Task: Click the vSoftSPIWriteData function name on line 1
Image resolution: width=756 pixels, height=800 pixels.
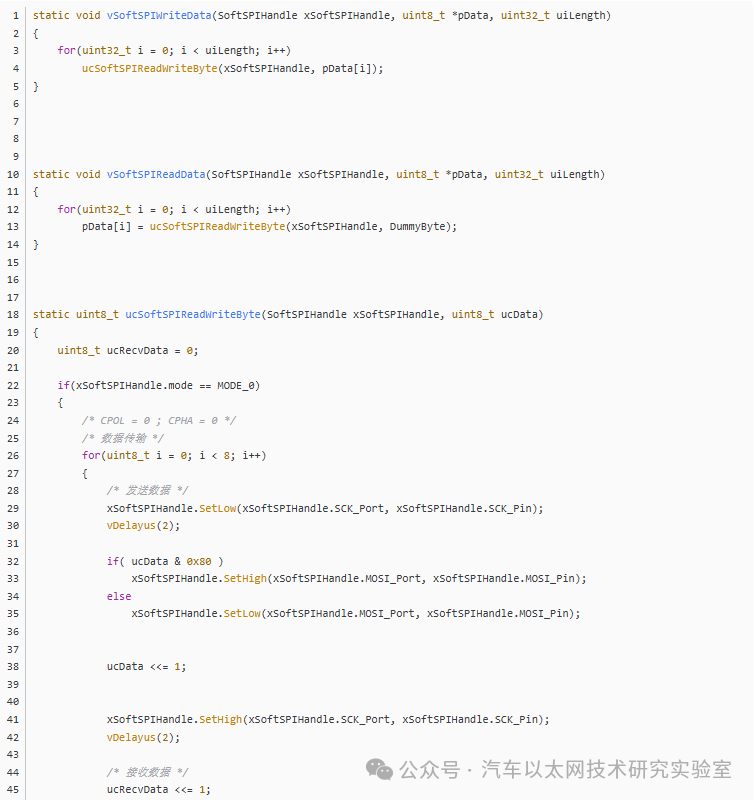Action: click(x=159, y=15)
